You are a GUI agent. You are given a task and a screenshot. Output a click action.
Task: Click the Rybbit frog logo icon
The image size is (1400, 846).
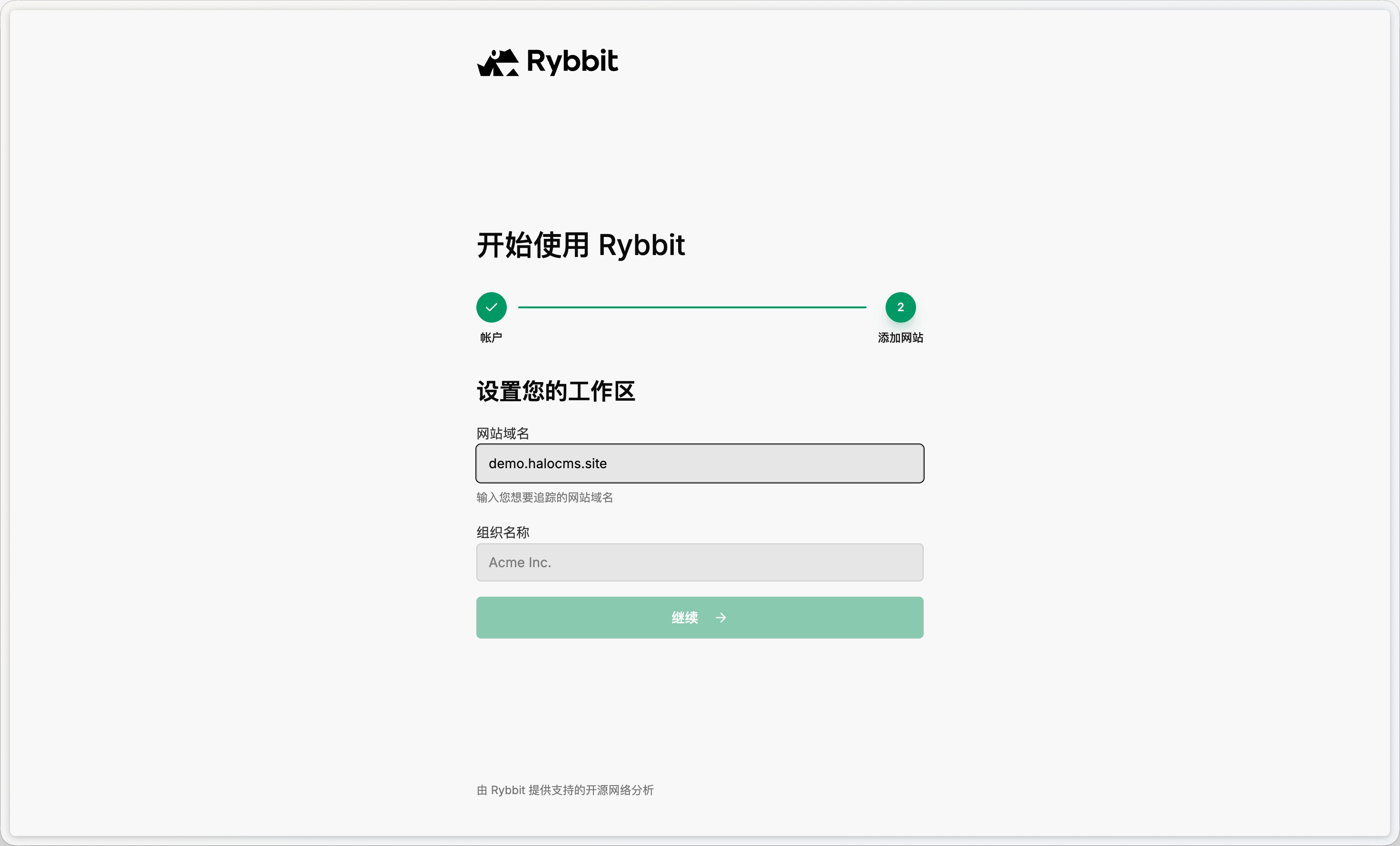(498, 62)
